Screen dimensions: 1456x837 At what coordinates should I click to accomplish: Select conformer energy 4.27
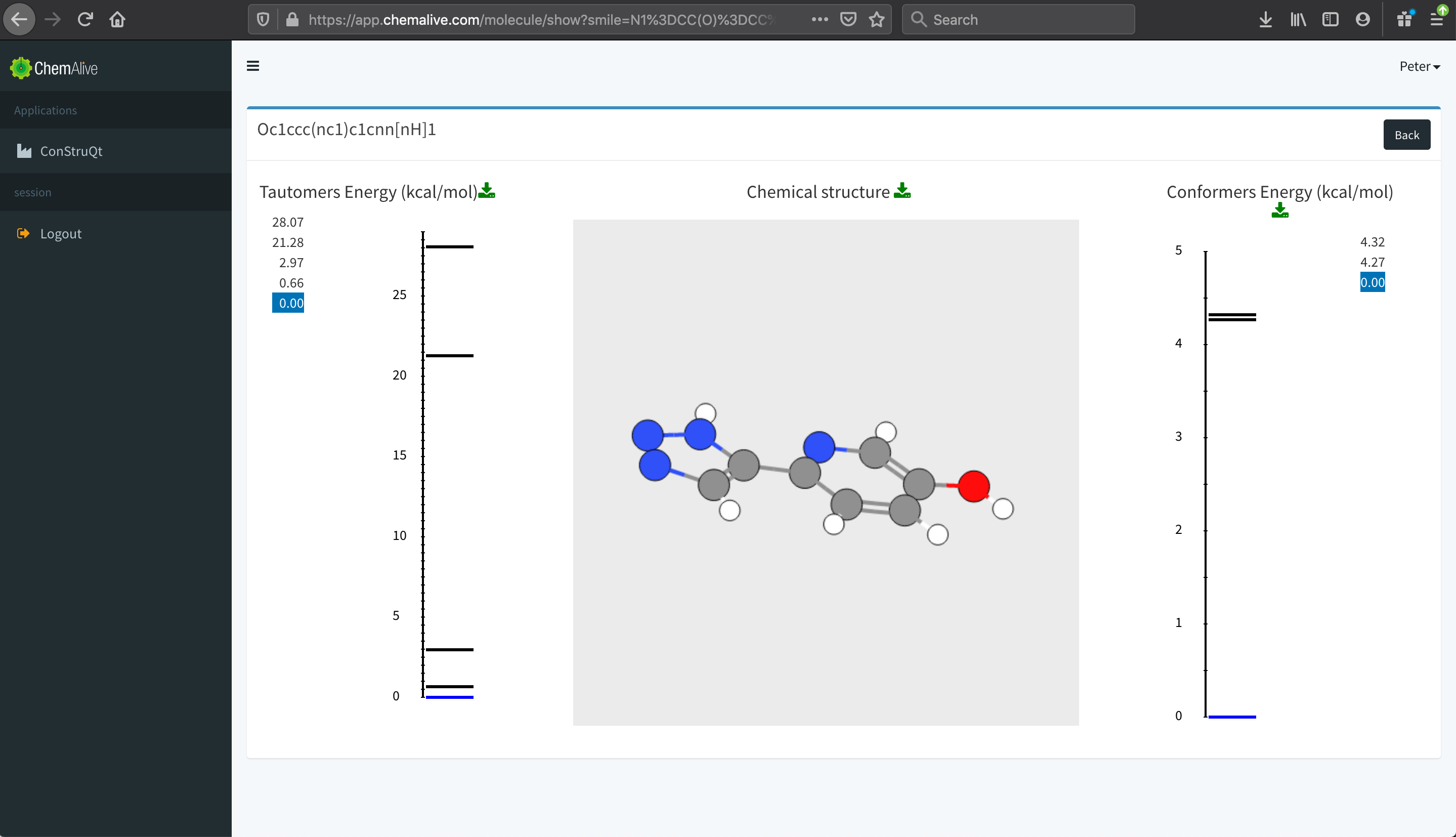(x=1372, y=262)
